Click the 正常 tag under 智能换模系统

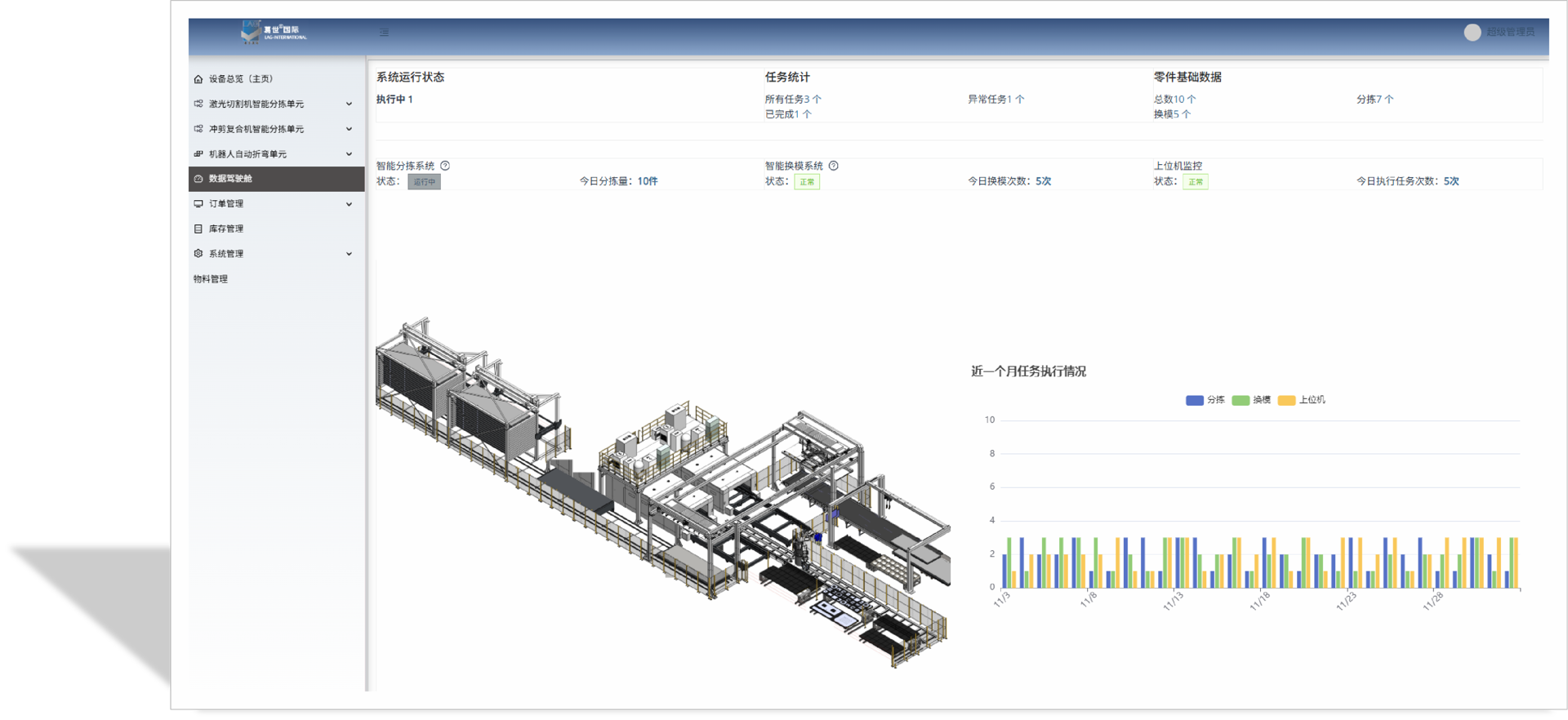[x=807, y=182]
